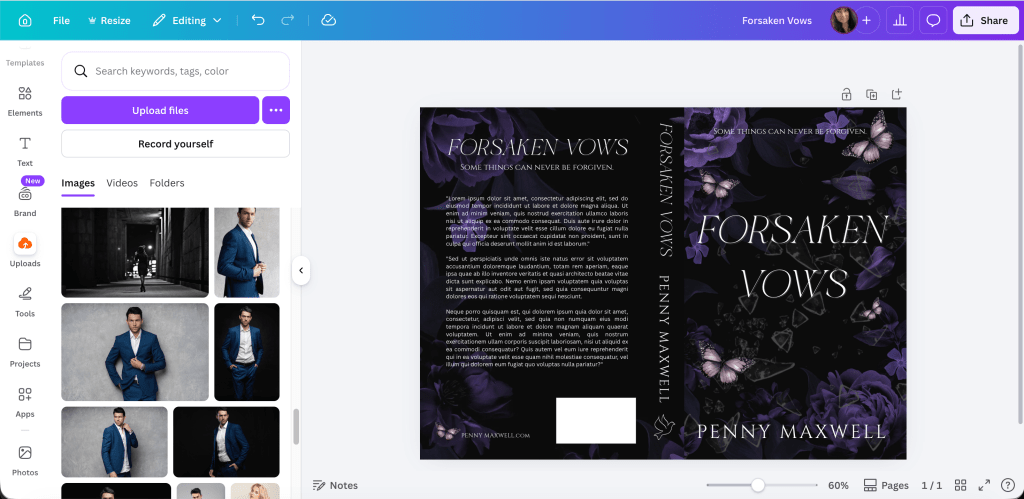Click the Record yourself button
This screenshot has width=1024, height=499.
[175, 144]
